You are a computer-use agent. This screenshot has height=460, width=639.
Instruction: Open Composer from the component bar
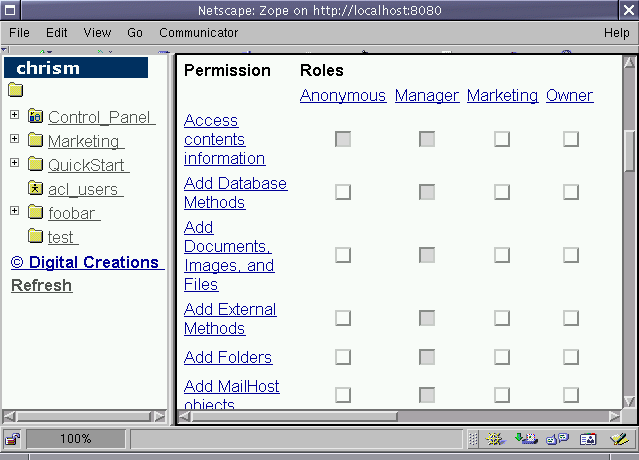coord(619,439)
